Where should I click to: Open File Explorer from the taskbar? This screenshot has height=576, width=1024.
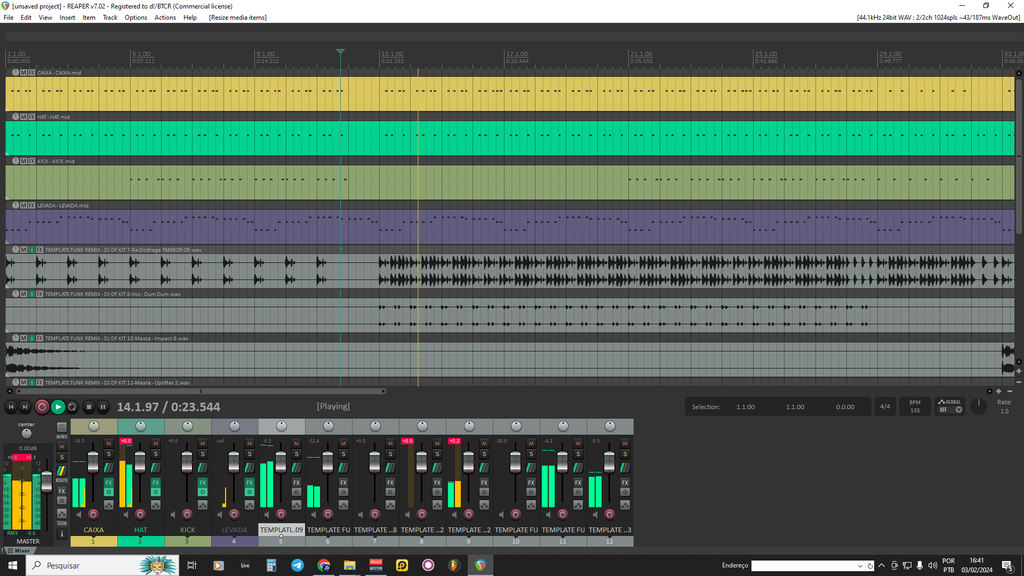349,566
